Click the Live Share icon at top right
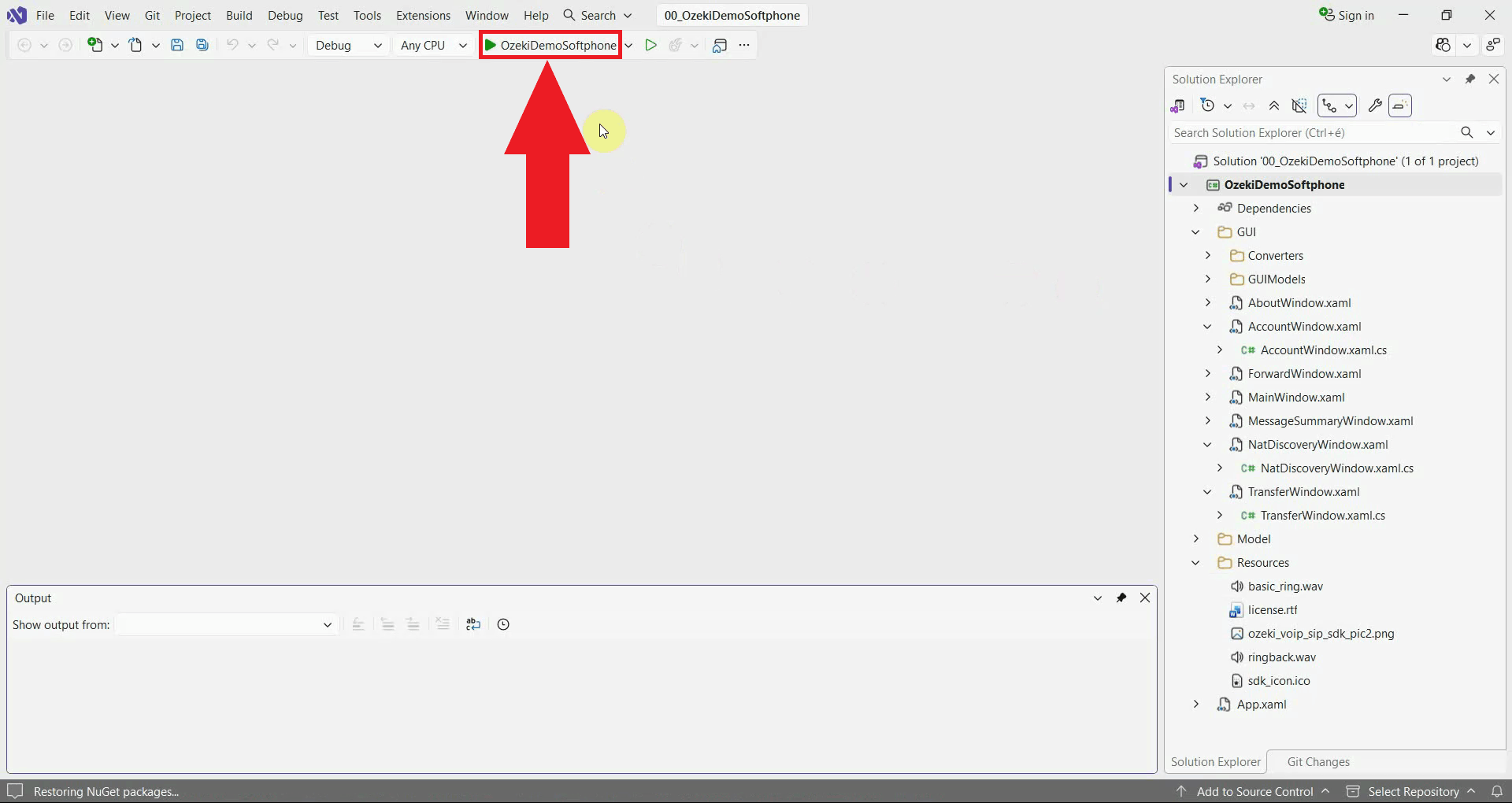 coord(1493,45)
